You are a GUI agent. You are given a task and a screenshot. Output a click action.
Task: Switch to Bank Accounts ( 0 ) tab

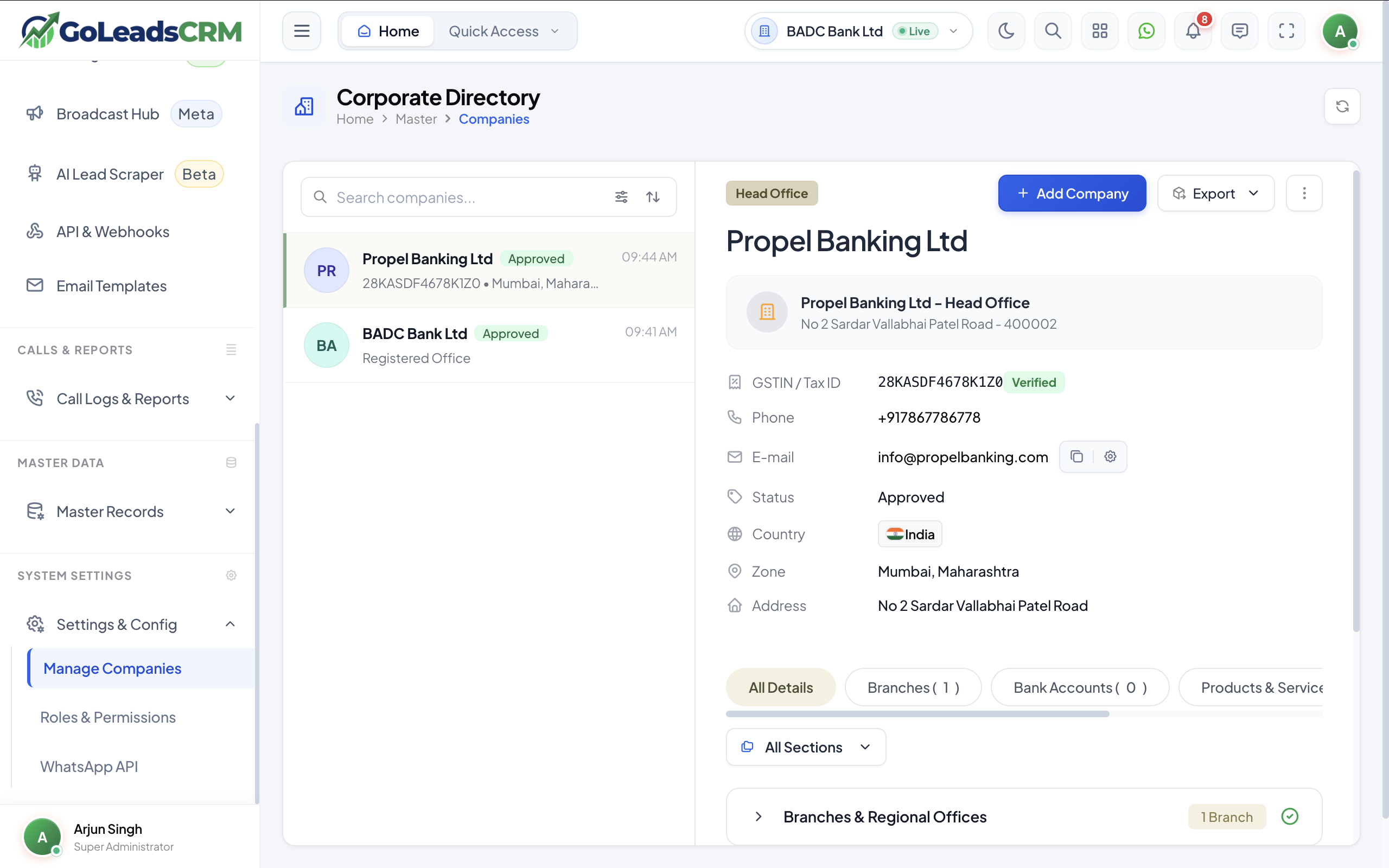pyautogui.click(x=1080, y=687)
